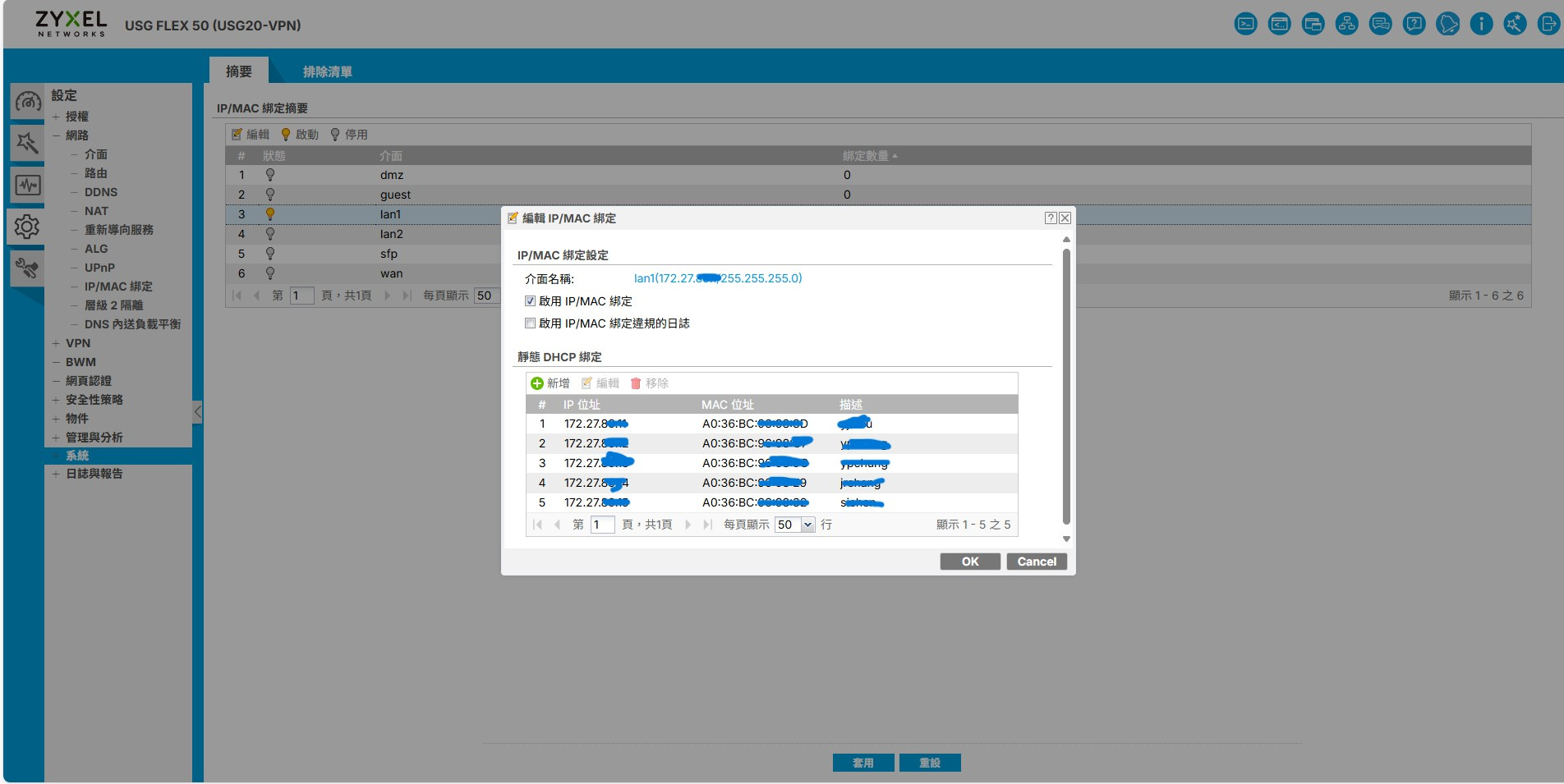The image size is (1564, 784).
Task: Click the OK button in the dialog
Action: [970, 562]
